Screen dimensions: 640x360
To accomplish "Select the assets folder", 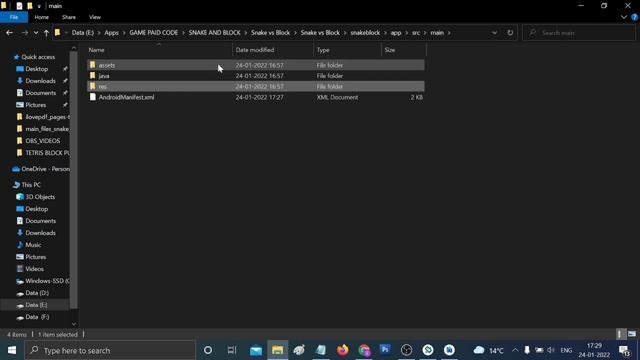I will tap(256, 65).
